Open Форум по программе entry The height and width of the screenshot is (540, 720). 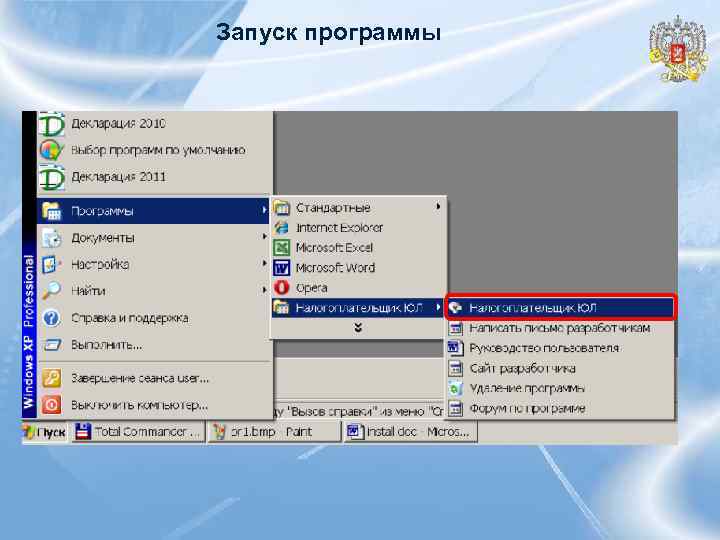point(560,408)
